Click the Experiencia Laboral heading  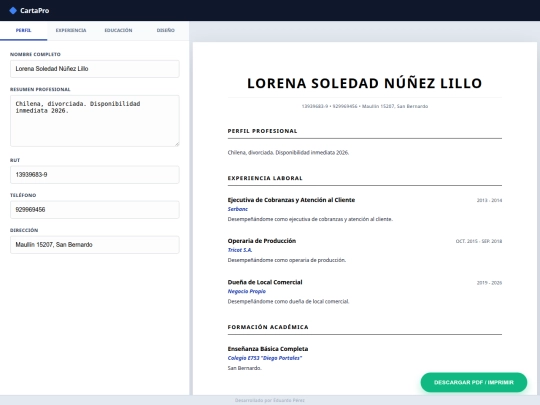265,178
